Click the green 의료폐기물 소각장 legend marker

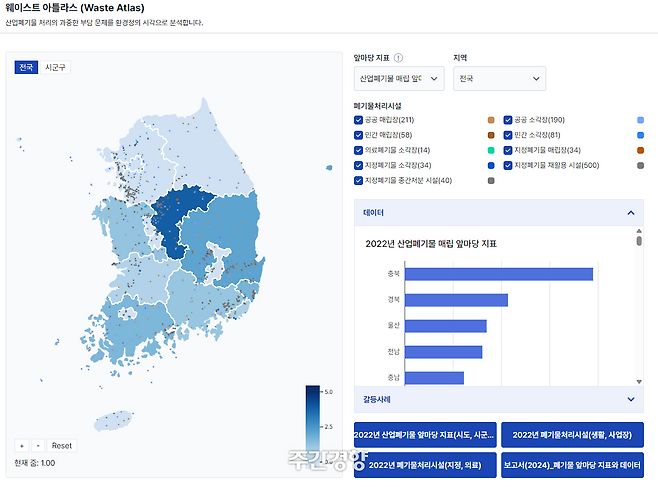(x=490, y=150)
